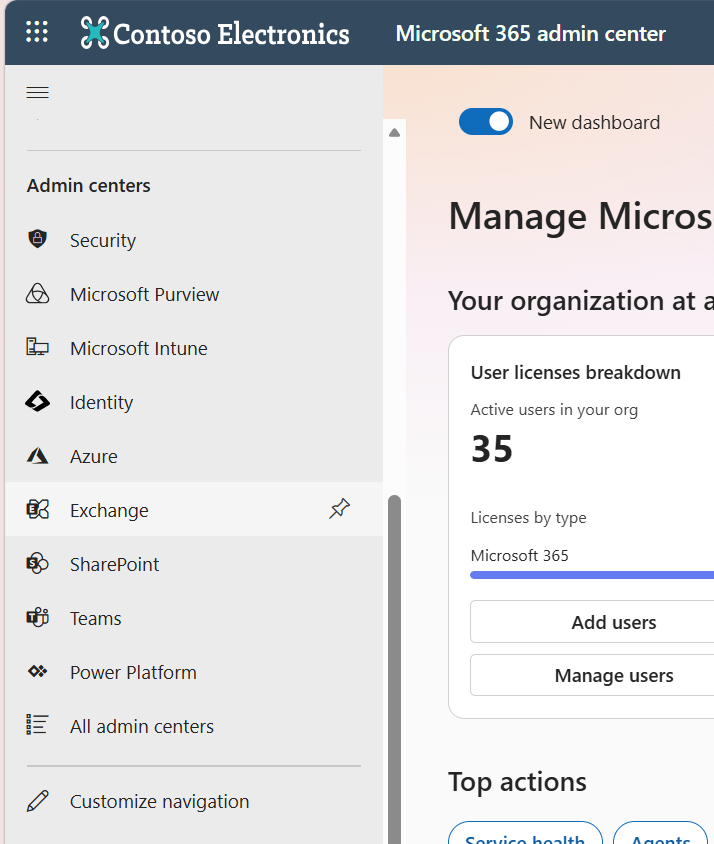The height and width of the screenshot is (844, 714).
Task: Pin Exchange to navigation
Action: pos(340,509)
